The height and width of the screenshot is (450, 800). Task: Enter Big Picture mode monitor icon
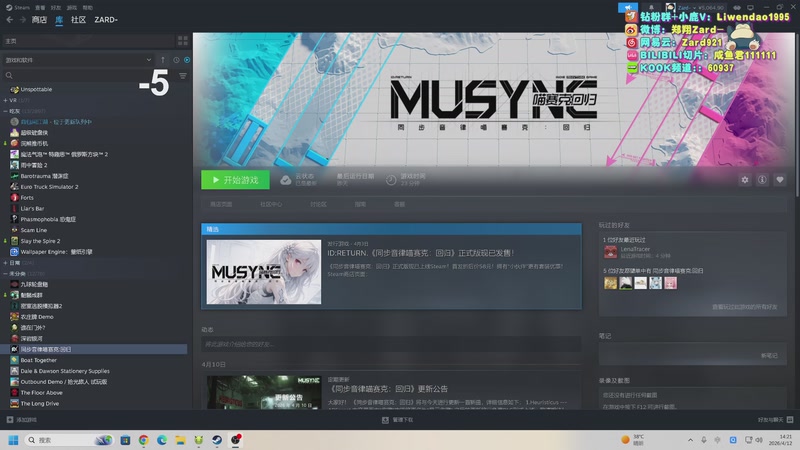pyautogui.click(x=750, y=8)
